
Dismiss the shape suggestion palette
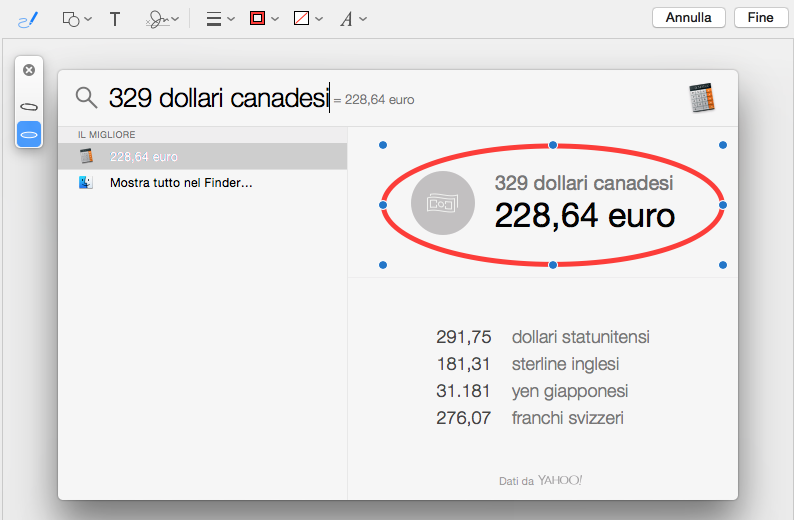point(29,70)
